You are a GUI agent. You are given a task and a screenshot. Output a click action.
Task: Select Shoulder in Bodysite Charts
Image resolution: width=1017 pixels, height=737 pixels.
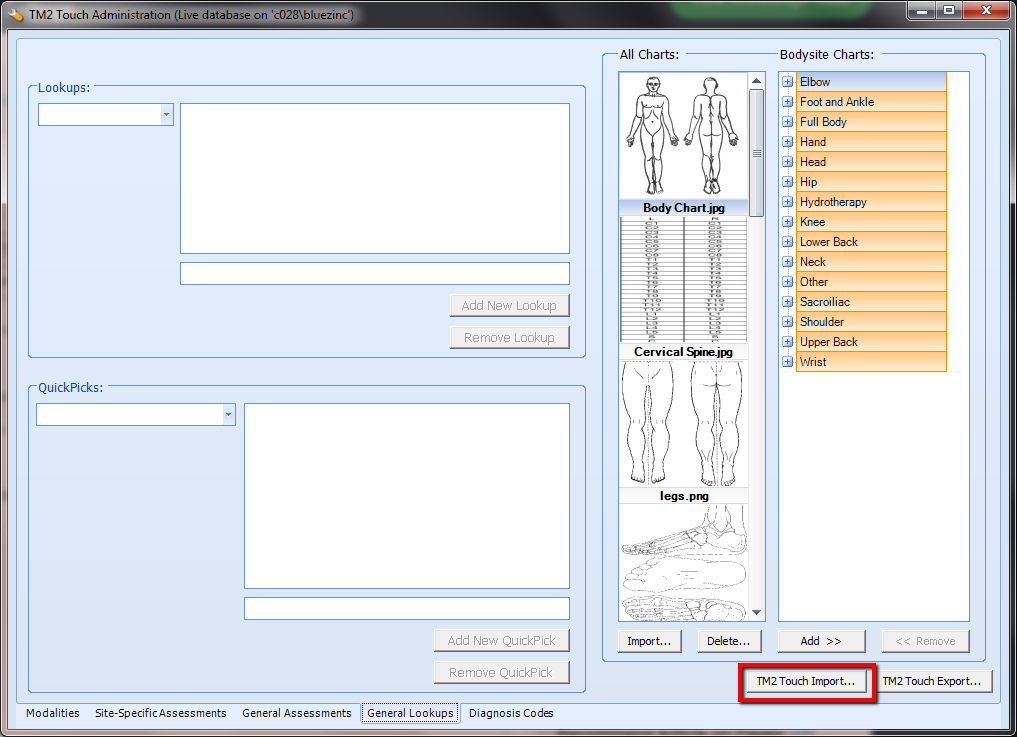tap(871, 322)
